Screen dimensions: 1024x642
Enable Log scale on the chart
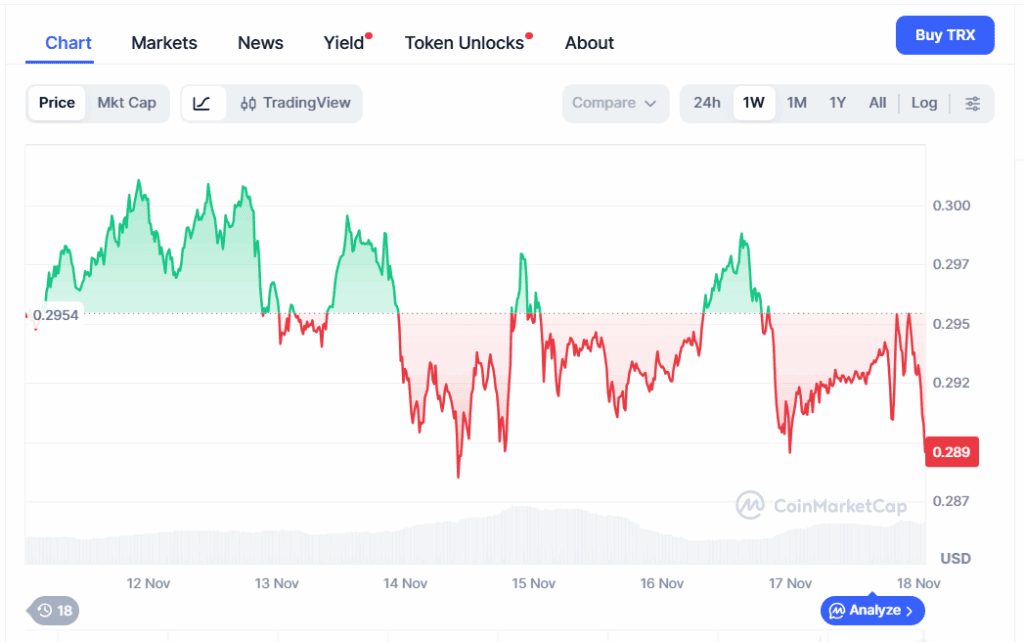tap(924, 103)
